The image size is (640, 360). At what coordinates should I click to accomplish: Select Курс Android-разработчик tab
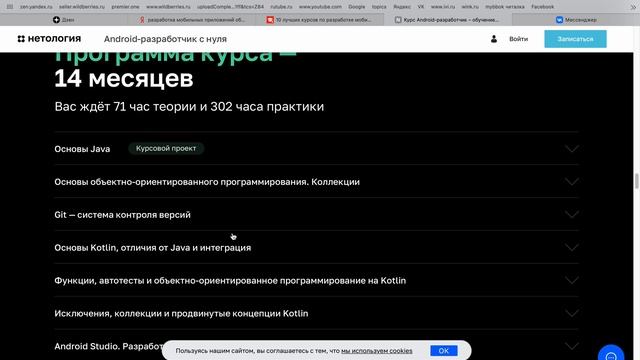pos(447,20)
